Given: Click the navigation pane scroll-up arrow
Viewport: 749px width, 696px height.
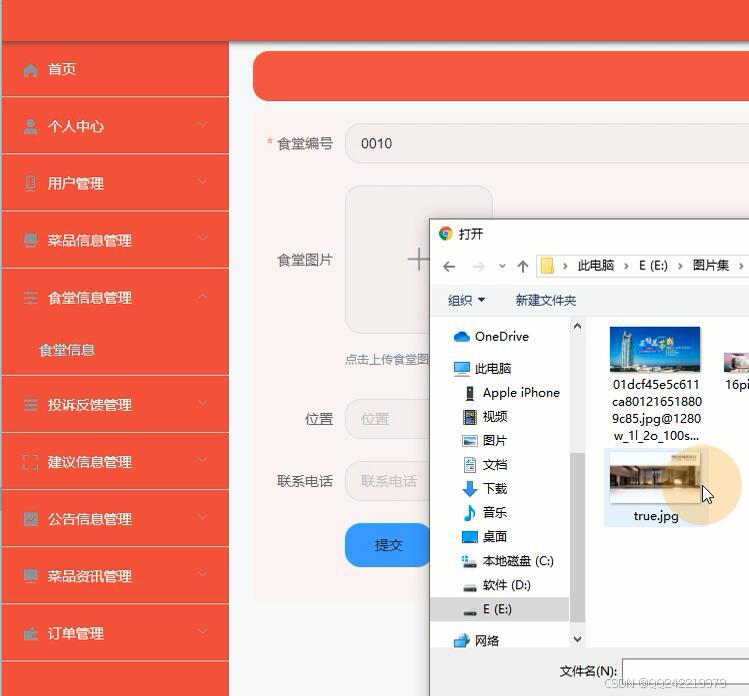Looking at the screenshot, I should (x=578, y=326).
